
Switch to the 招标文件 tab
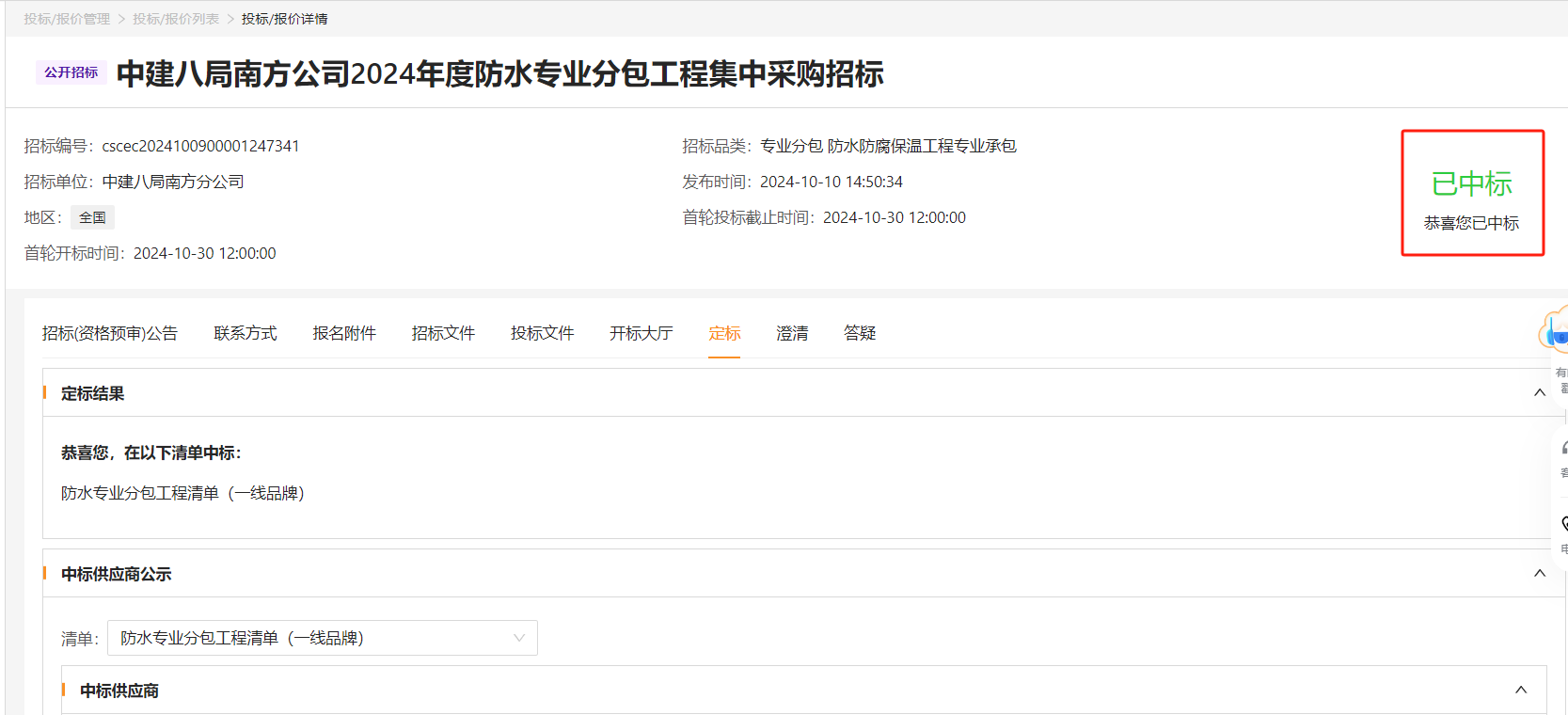(x=443, y=333)
